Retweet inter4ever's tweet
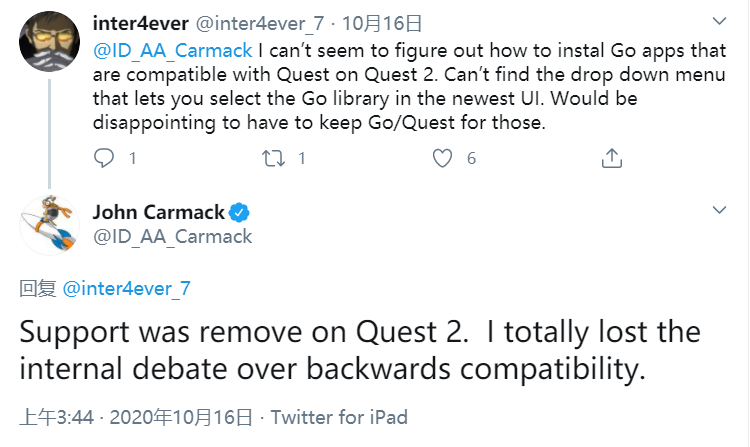The height and width of the screenshot is (447, 750). [273, 158]
